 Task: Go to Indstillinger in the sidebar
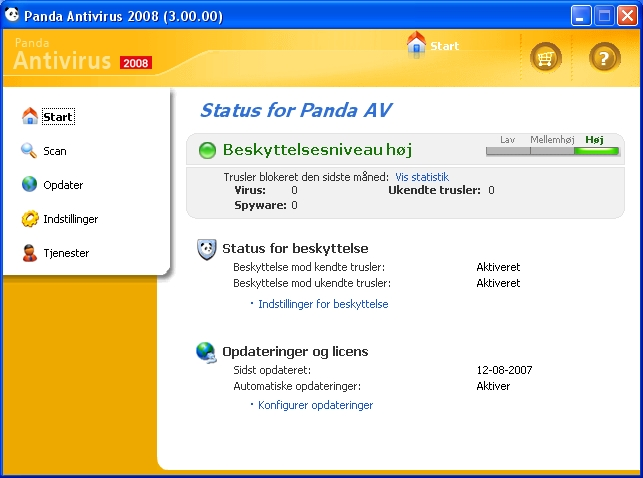point(70,219)
